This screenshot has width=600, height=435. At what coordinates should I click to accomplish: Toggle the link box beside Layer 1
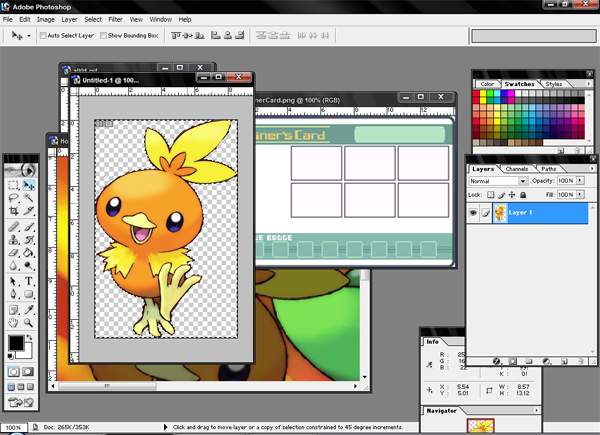(x=486, y=213)
